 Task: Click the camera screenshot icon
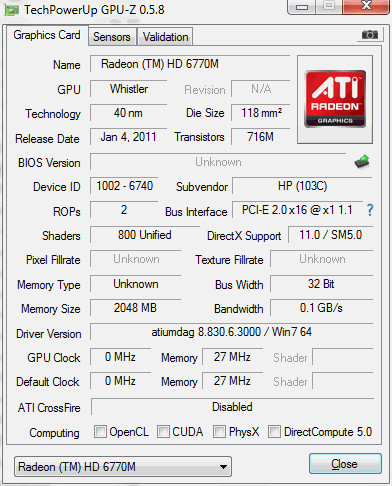click(370, 35)
